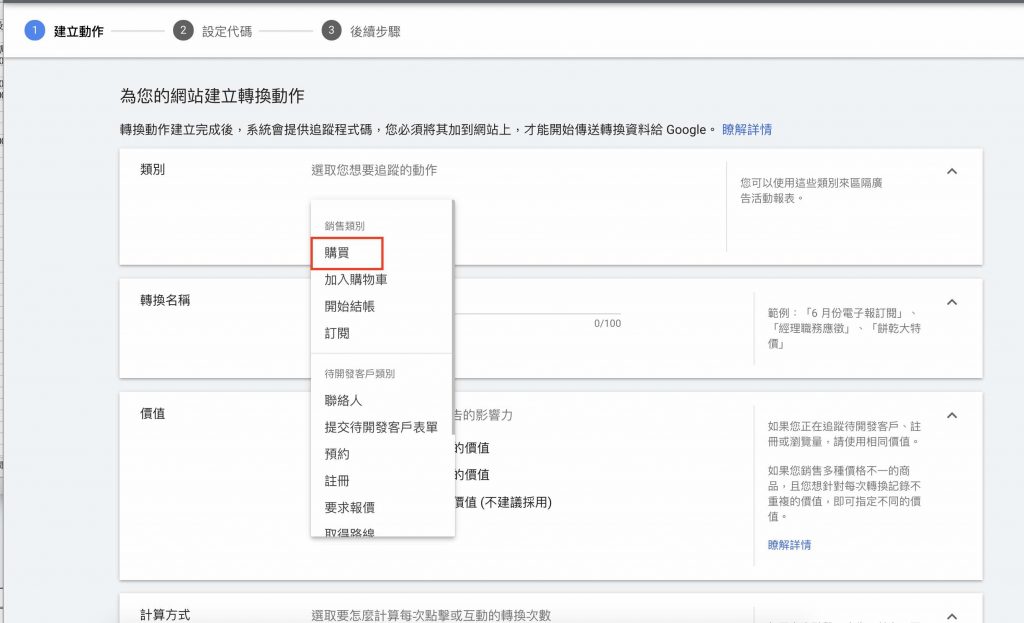Select 訂閱 in the category dropdown

tap(337, 334)
